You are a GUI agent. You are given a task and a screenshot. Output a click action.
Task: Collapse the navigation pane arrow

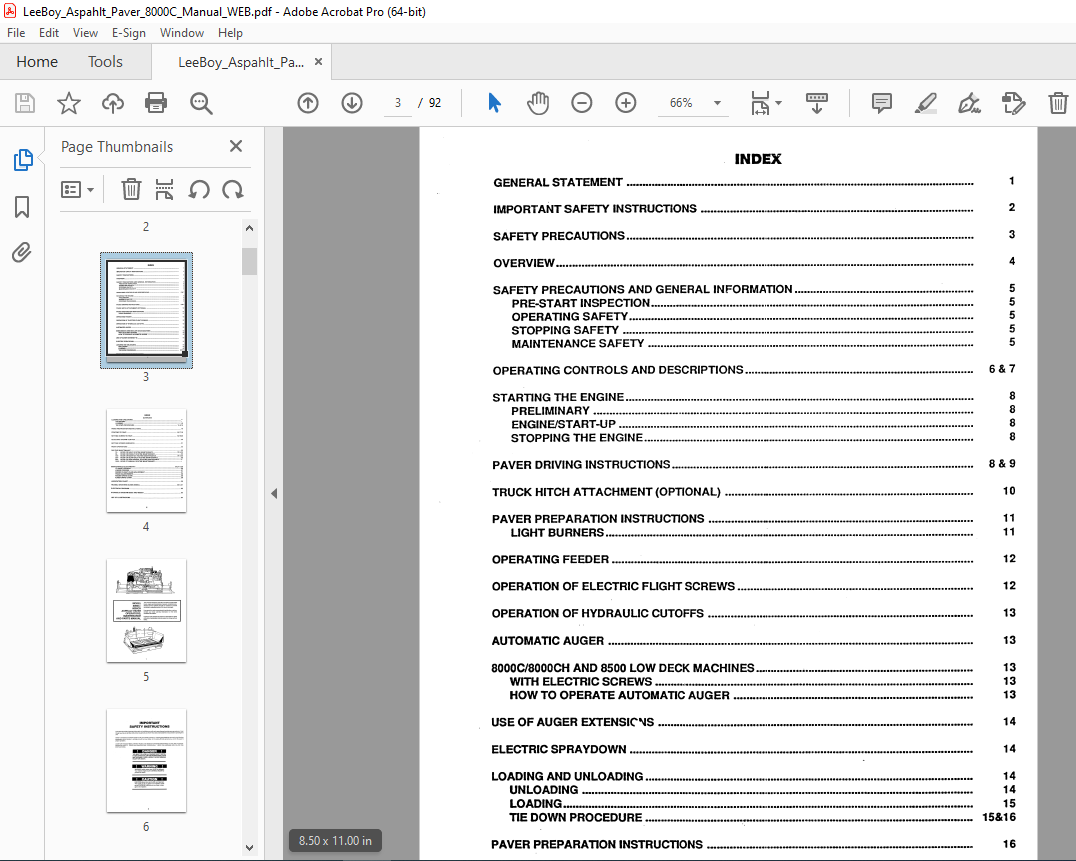(x=274, y=493)
